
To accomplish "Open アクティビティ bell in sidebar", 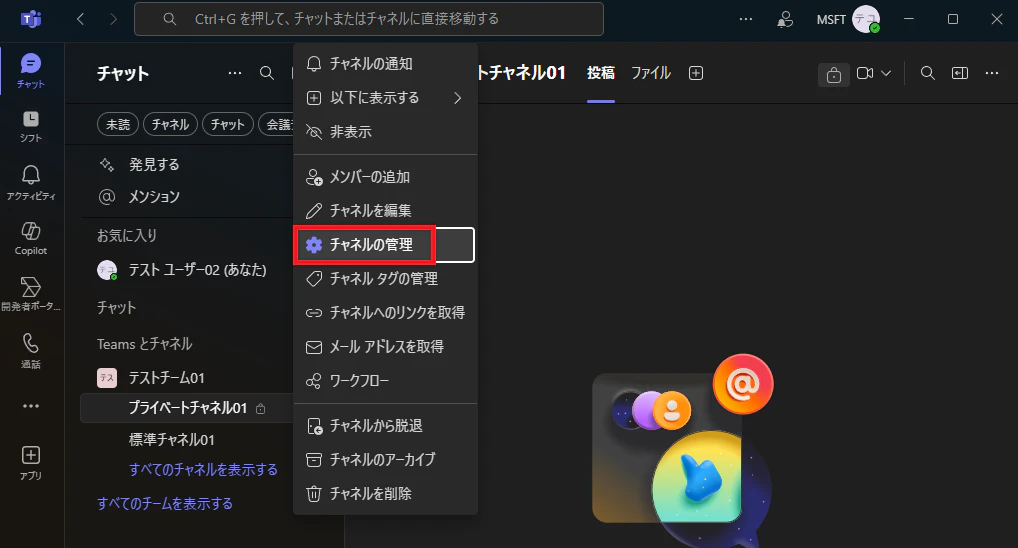I will 31,182.
